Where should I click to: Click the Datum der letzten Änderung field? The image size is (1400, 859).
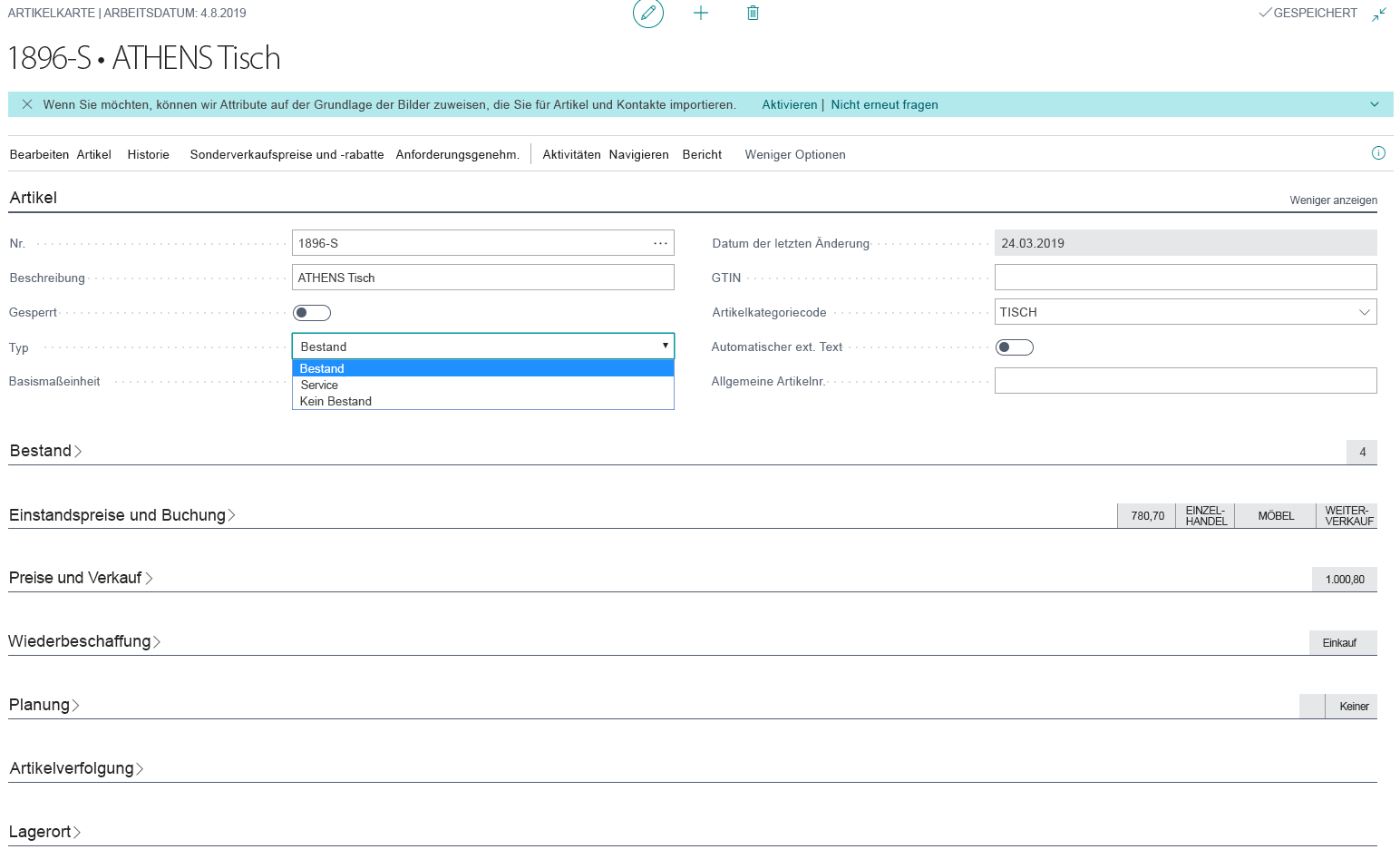(1185, 243)
